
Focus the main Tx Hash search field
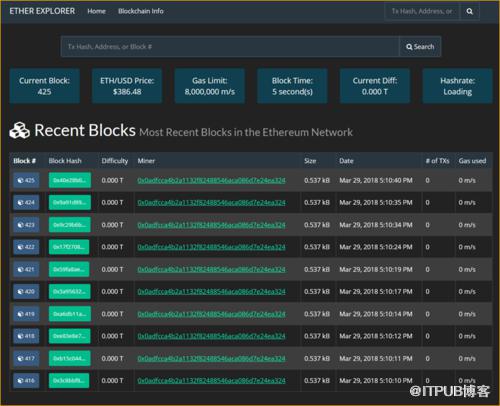(x=230, y=47)
